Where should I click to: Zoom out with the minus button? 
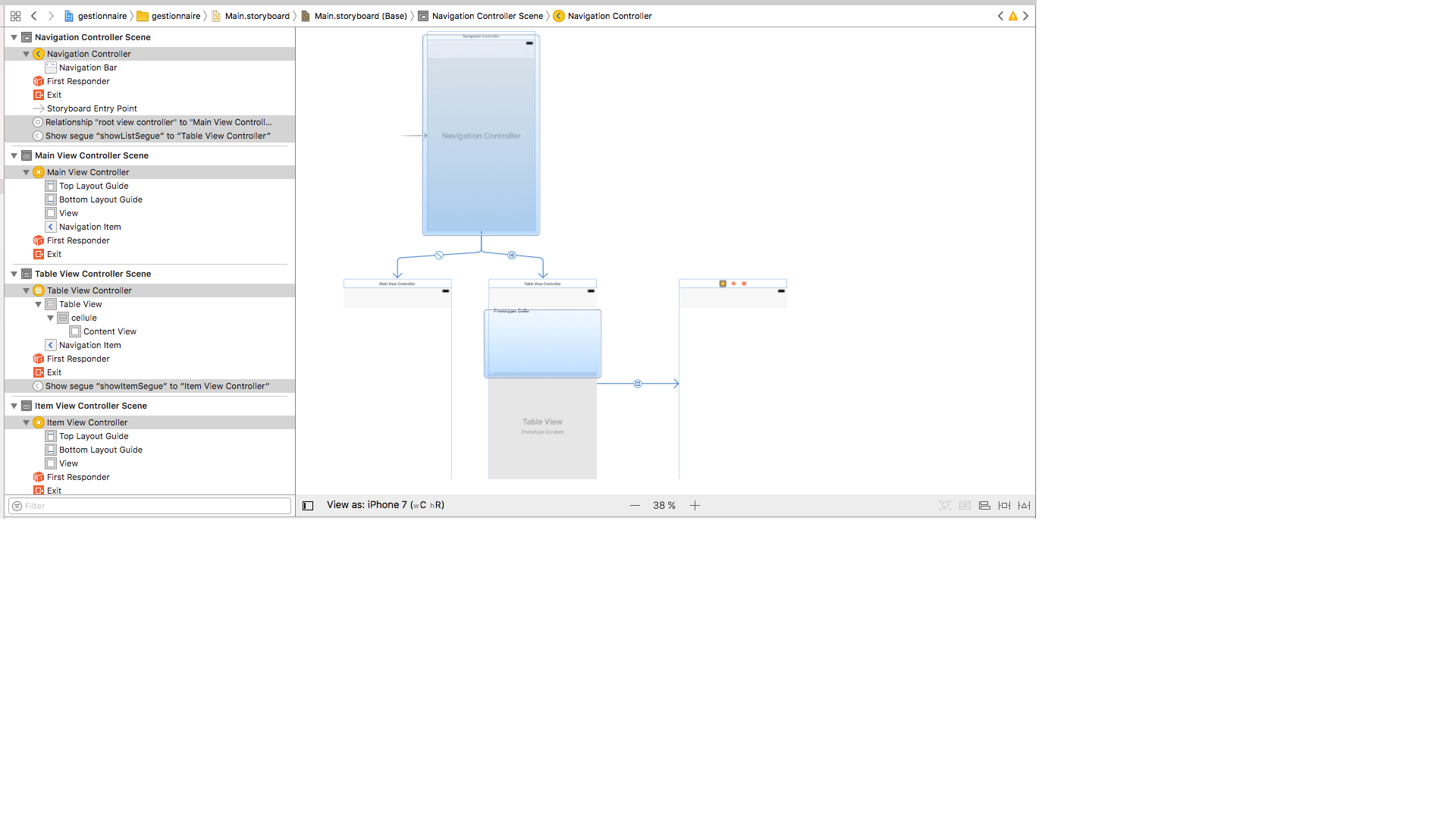pos(635,506)
